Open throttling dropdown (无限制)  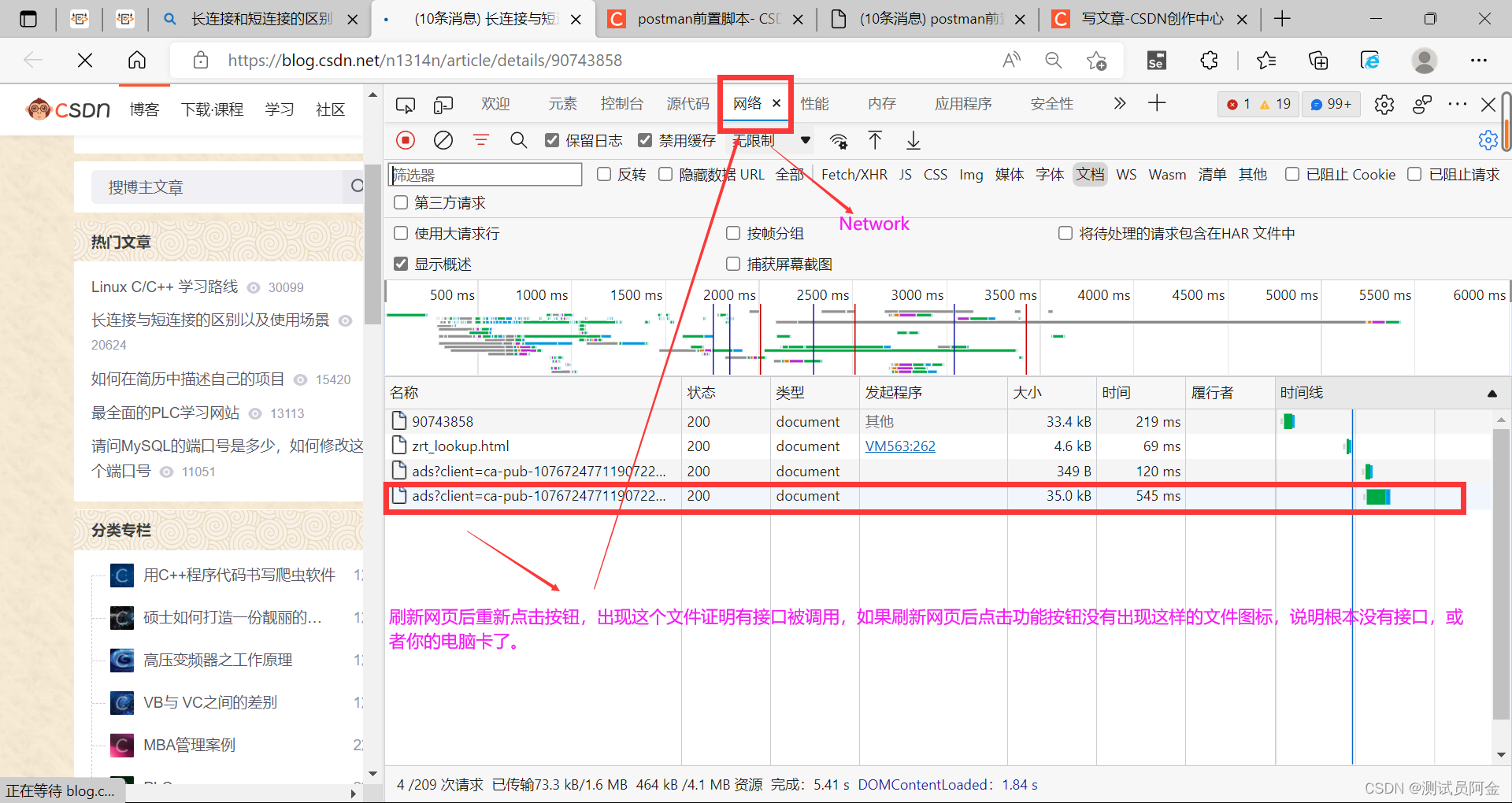[x=771, y=140]
